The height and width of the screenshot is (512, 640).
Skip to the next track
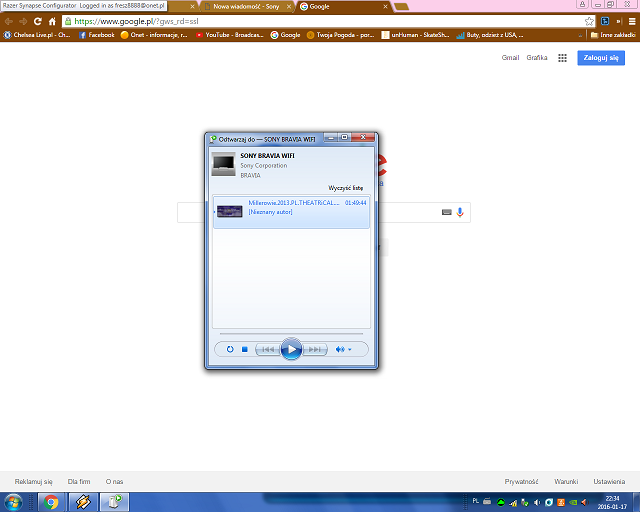314,349
